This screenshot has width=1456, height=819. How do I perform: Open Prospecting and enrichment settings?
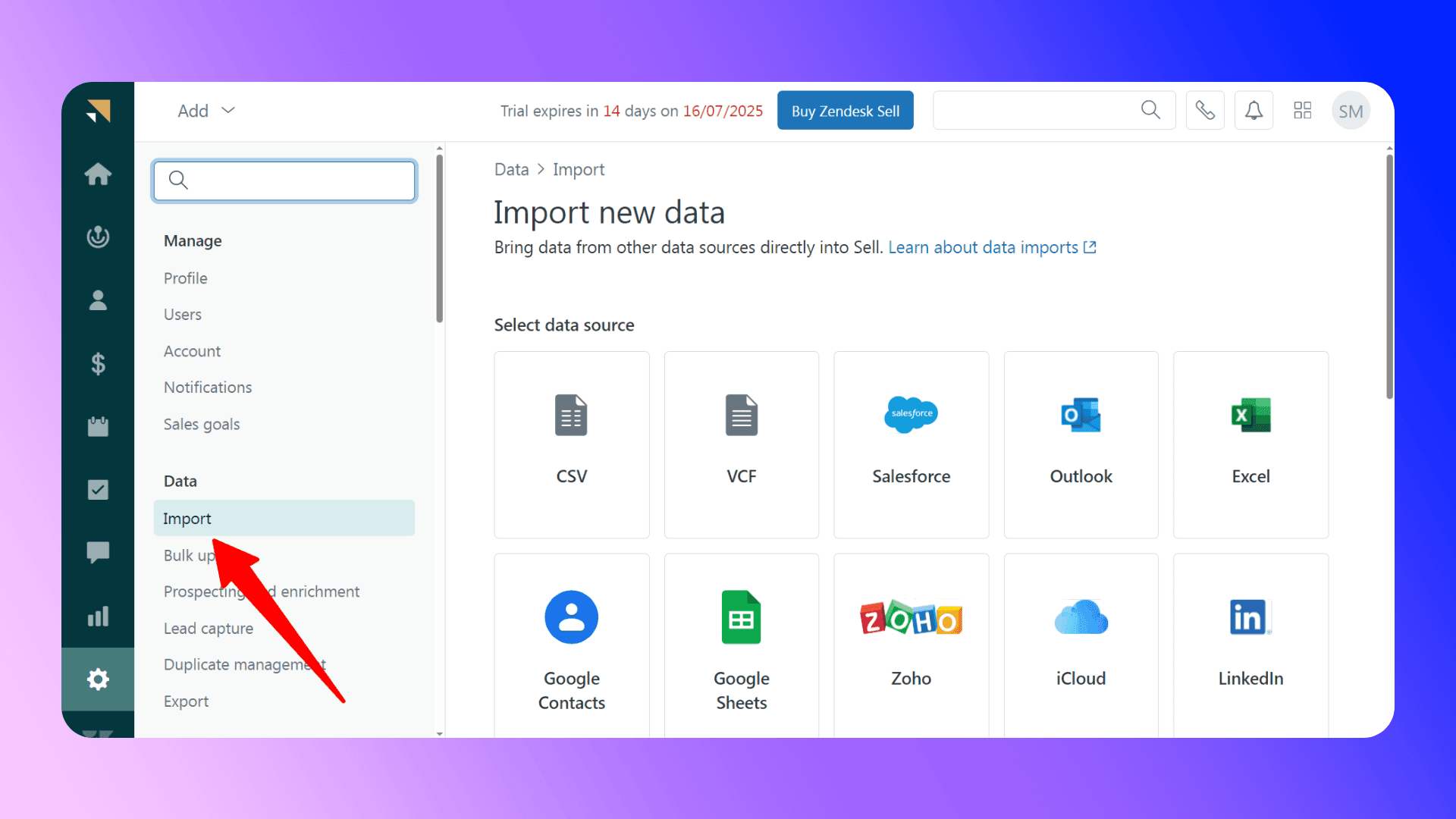pyautogui.click(x=262, y=591)
